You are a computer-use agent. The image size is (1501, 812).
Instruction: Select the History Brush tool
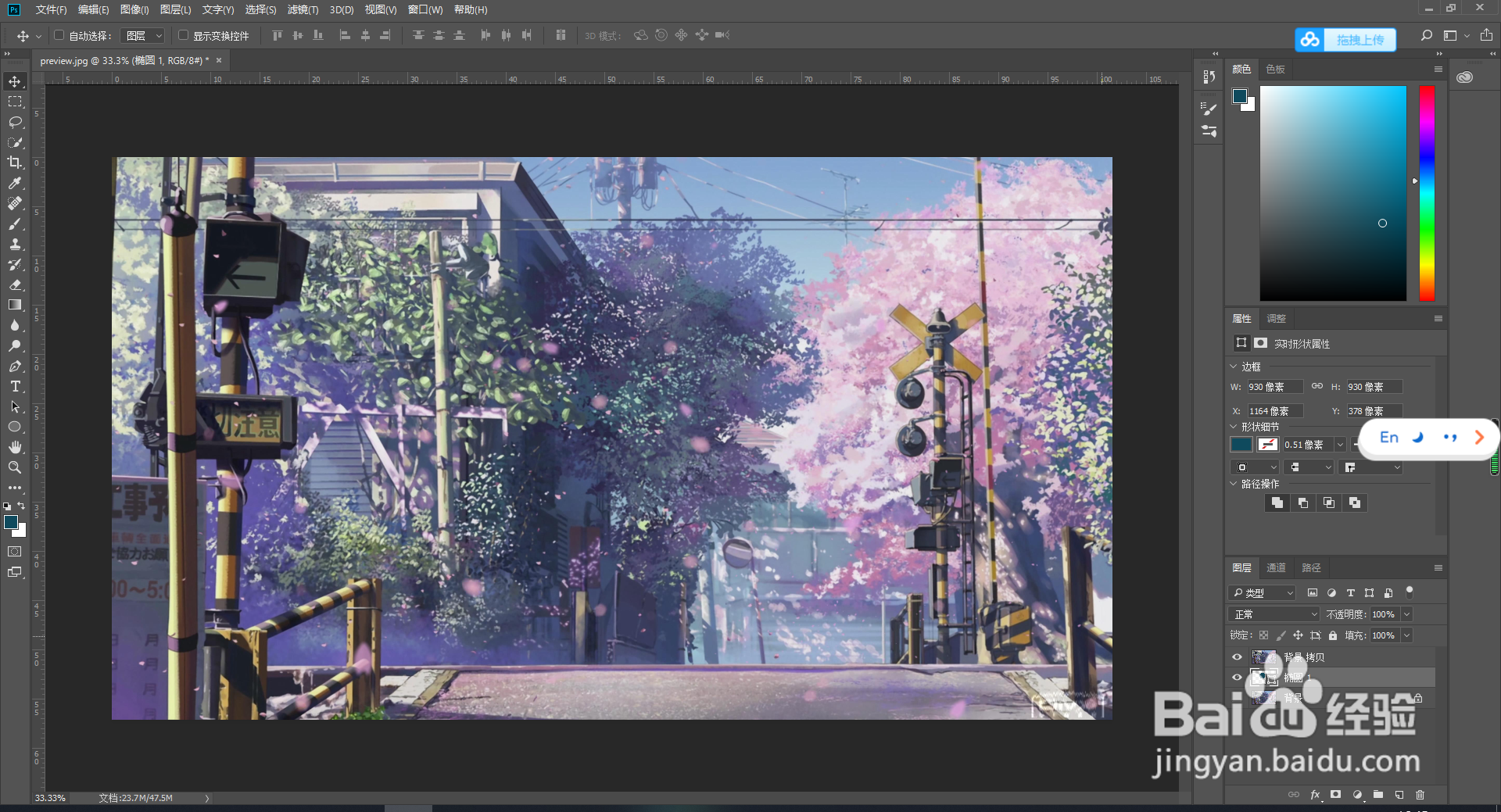tap(15, 264)
